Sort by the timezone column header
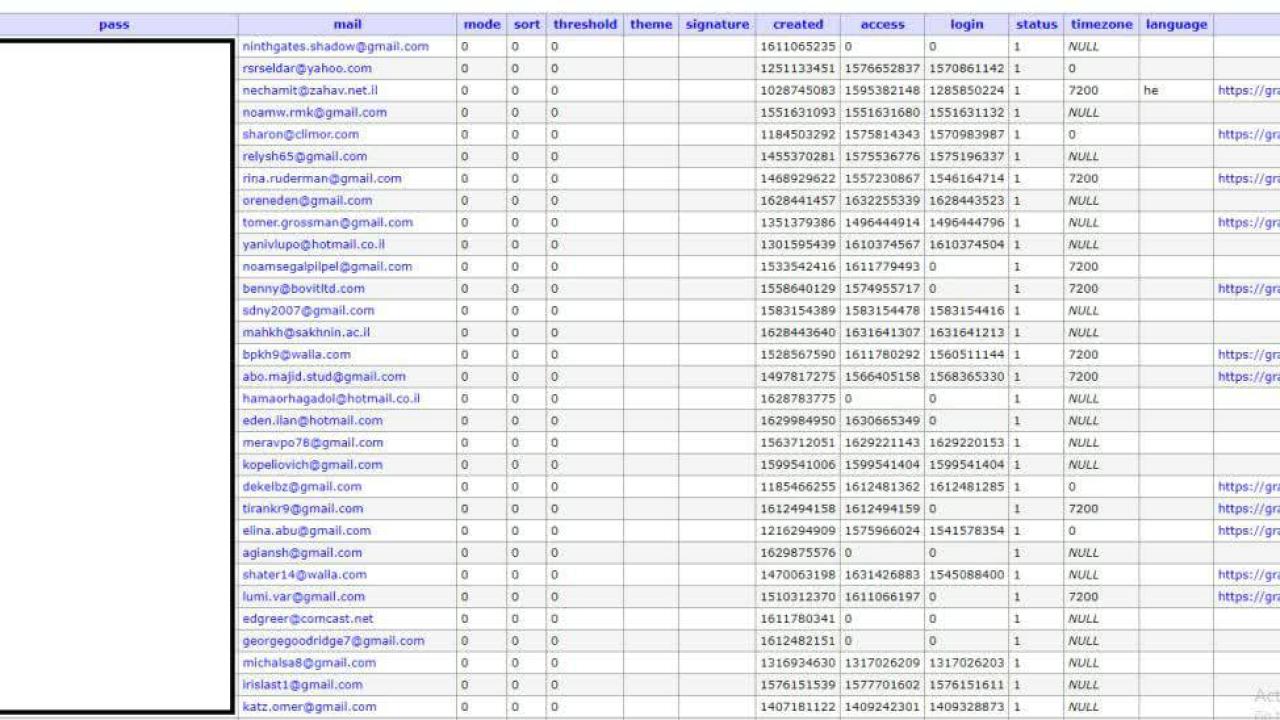The height and width of the screenshot is (720, 1280). [1101, 24]
